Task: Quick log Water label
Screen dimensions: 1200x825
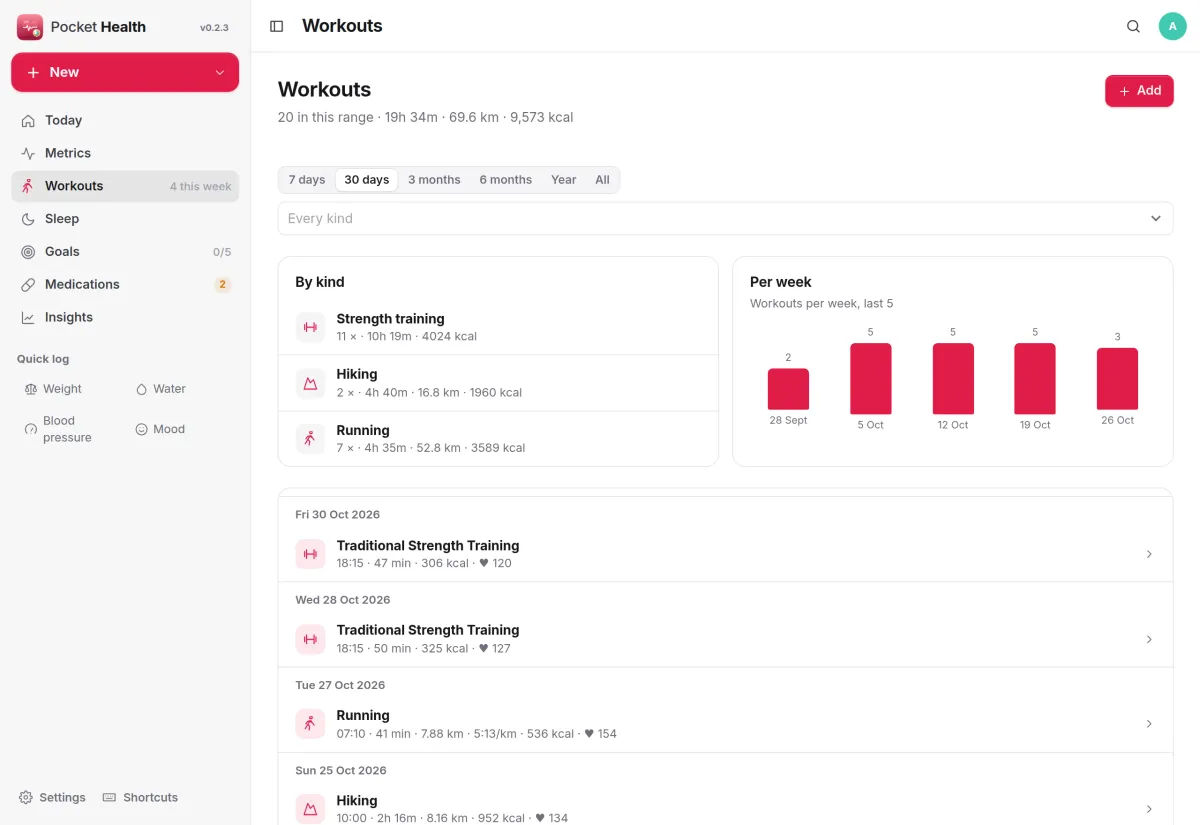Action: pos(170,389)
